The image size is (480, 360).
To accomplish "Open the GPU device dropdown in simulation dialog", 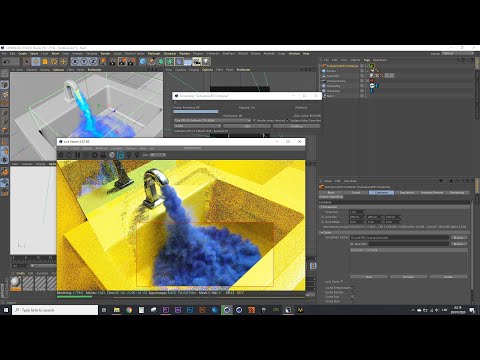I will tap(212, 120).
